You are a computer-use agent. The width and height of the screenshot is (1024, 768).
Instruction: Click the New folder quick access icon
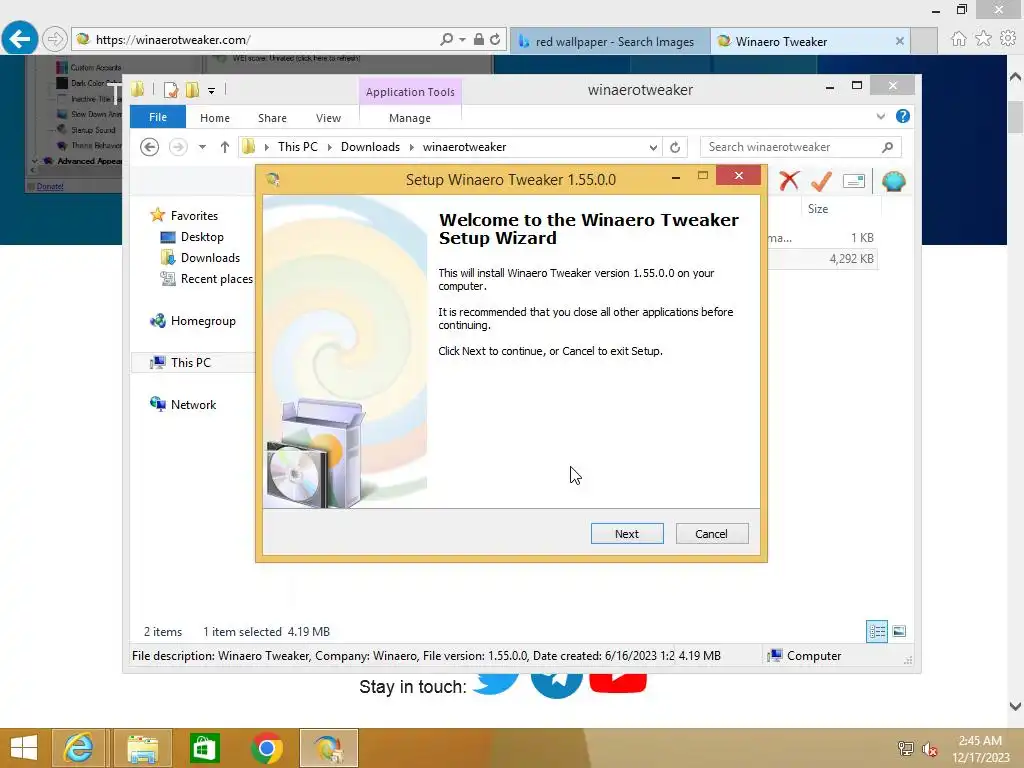pos(193,90)
